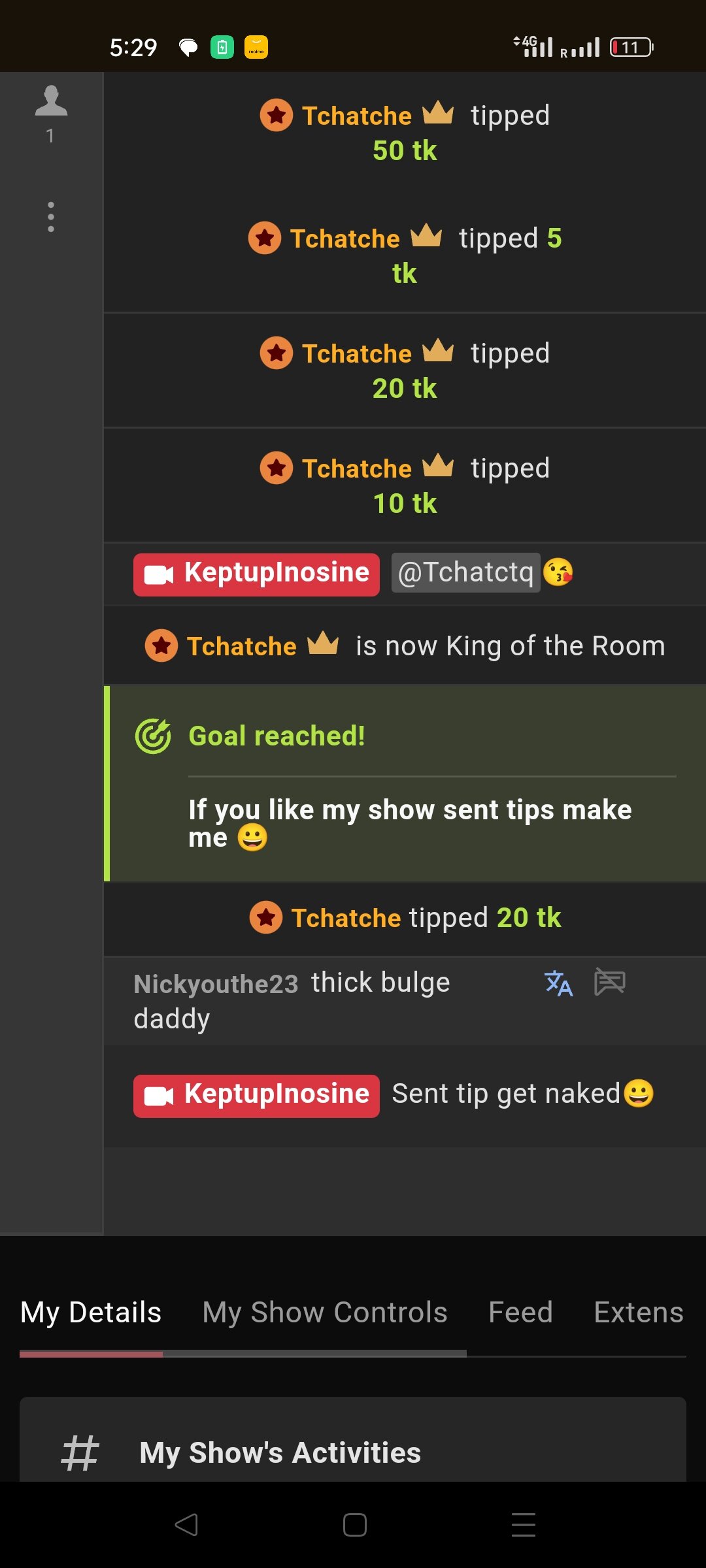This screenshot has width=706, height=1568.
Task: Open the Android recent apps menu
Action: click(x=523, y=1525)
